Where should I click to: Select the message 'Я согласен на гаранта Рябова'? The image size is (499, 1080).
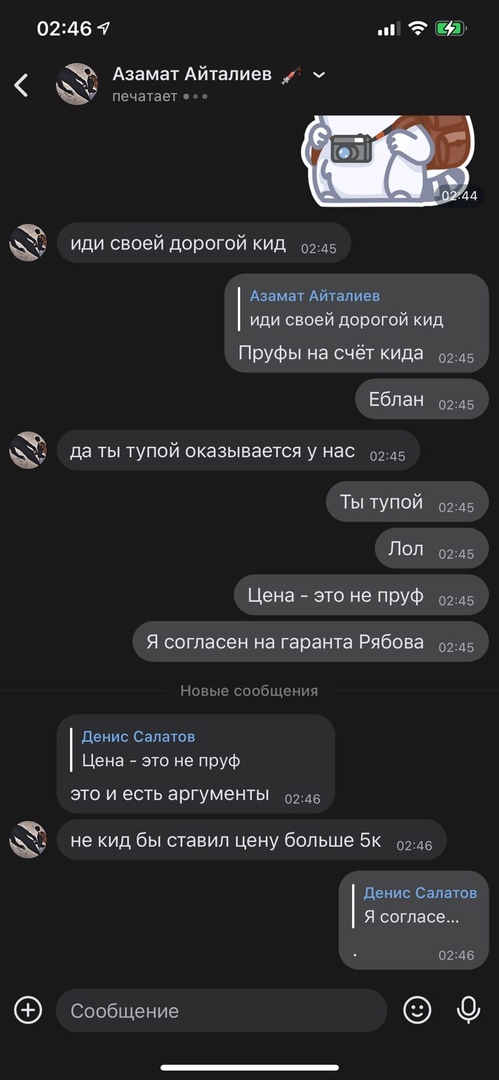[311, 642]
